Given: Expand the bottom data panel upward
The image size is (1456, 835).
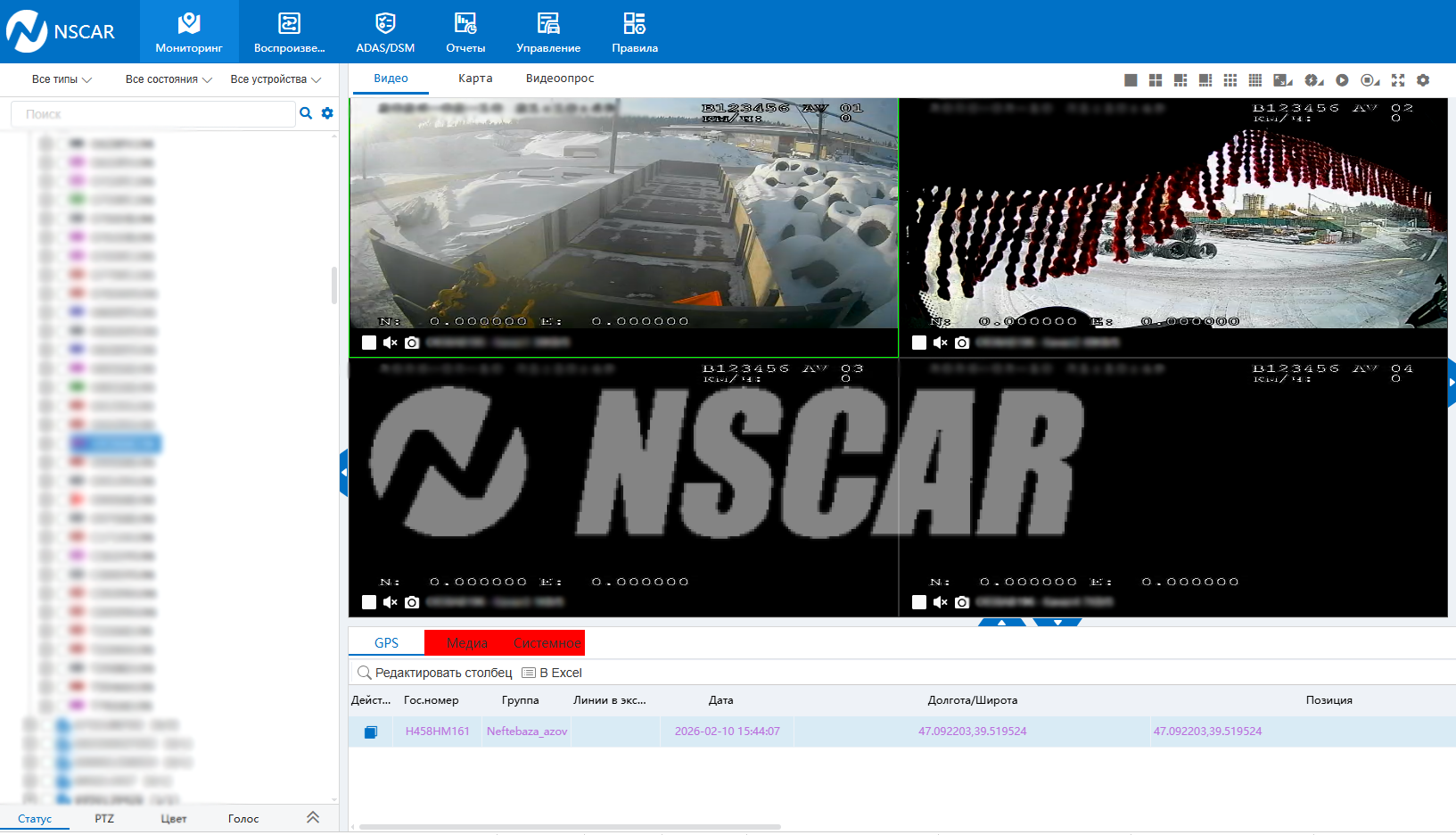Looking at the screenshot, I should [x=1002, y=622].
